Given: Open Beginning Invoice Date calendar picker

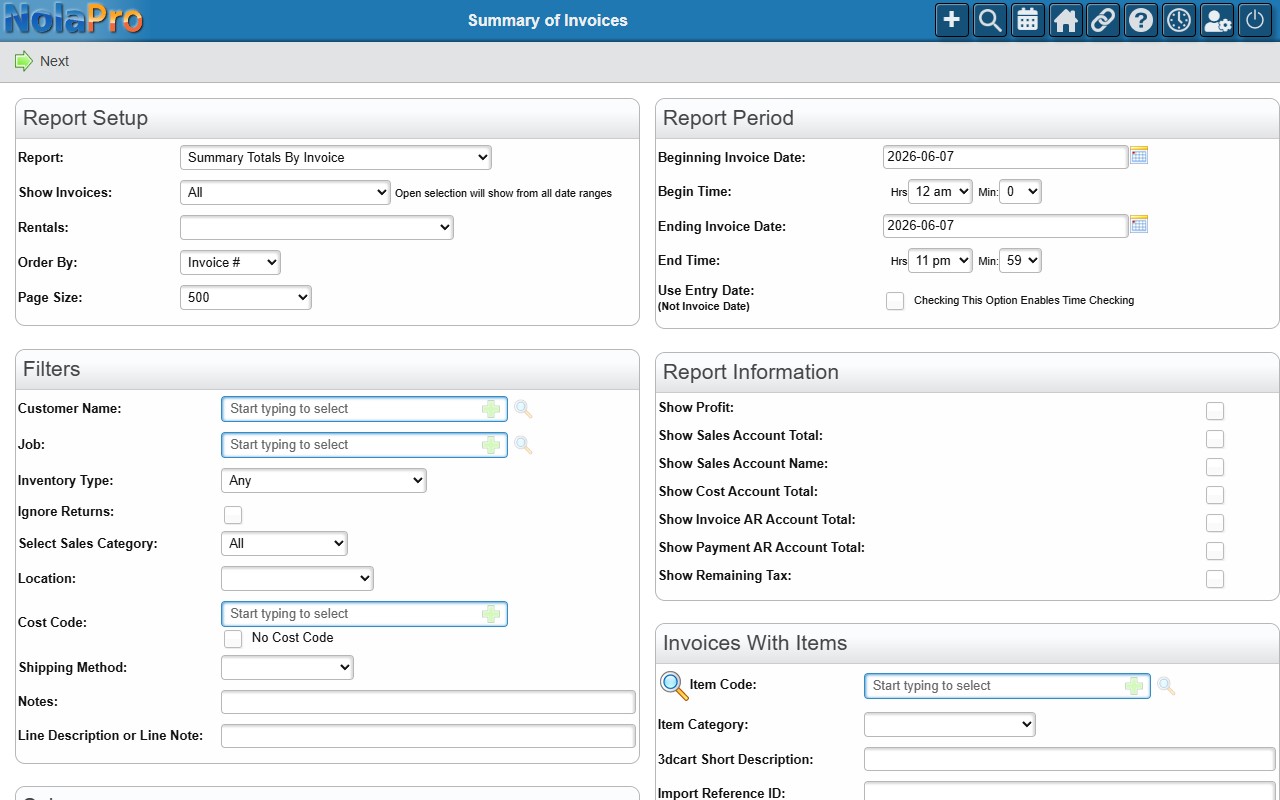Looking at the screenshot, I should (1139, 156).
